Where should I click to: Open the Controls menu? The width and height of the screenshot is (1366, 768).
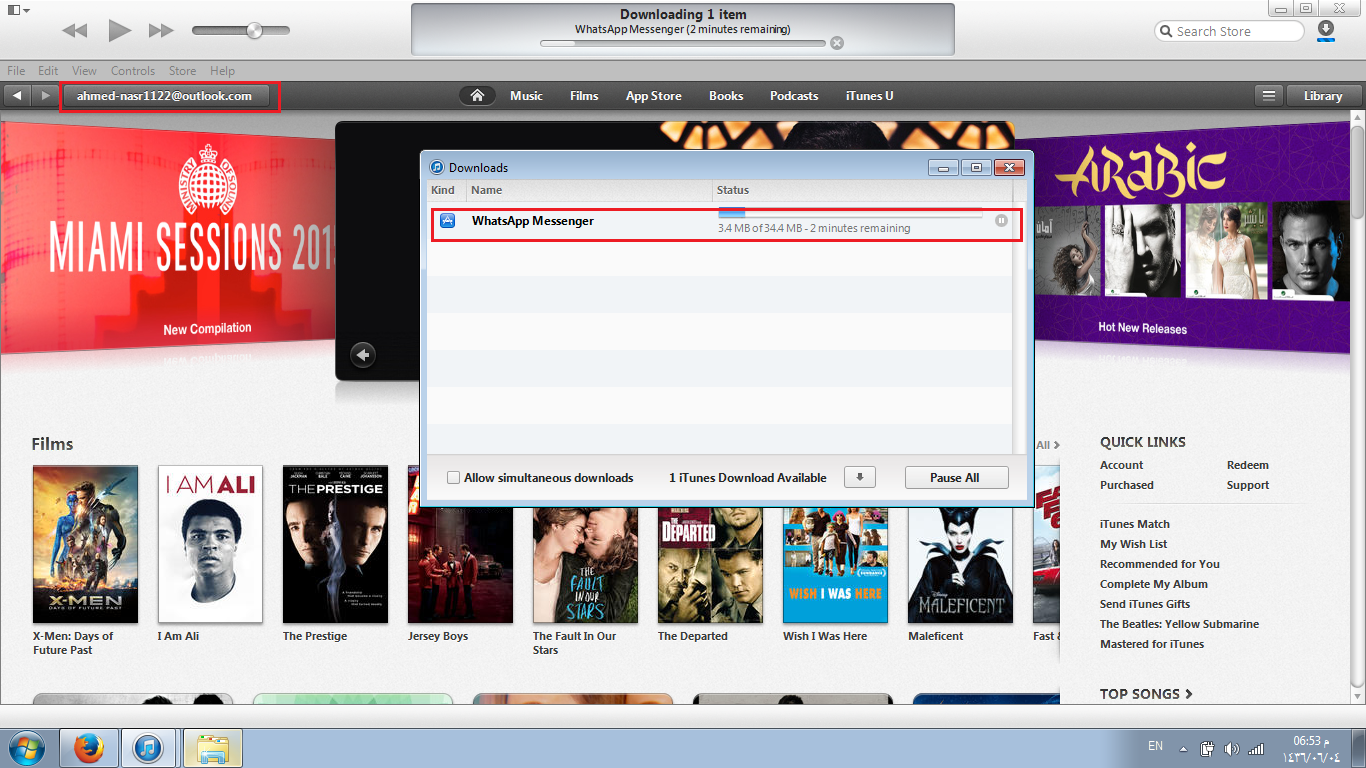click(x=133, y=71)
